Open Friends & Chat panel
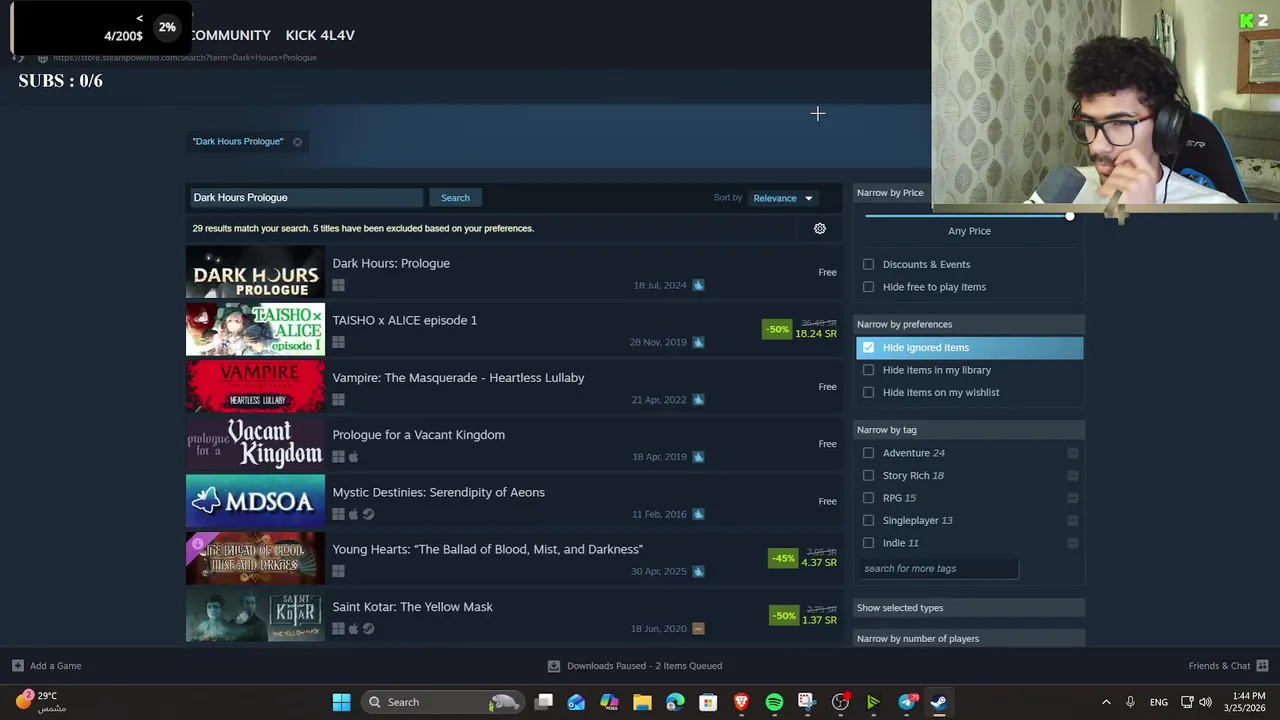Image resolution: width=1280 pixels, height=720 pixels. click(1219, 666)
